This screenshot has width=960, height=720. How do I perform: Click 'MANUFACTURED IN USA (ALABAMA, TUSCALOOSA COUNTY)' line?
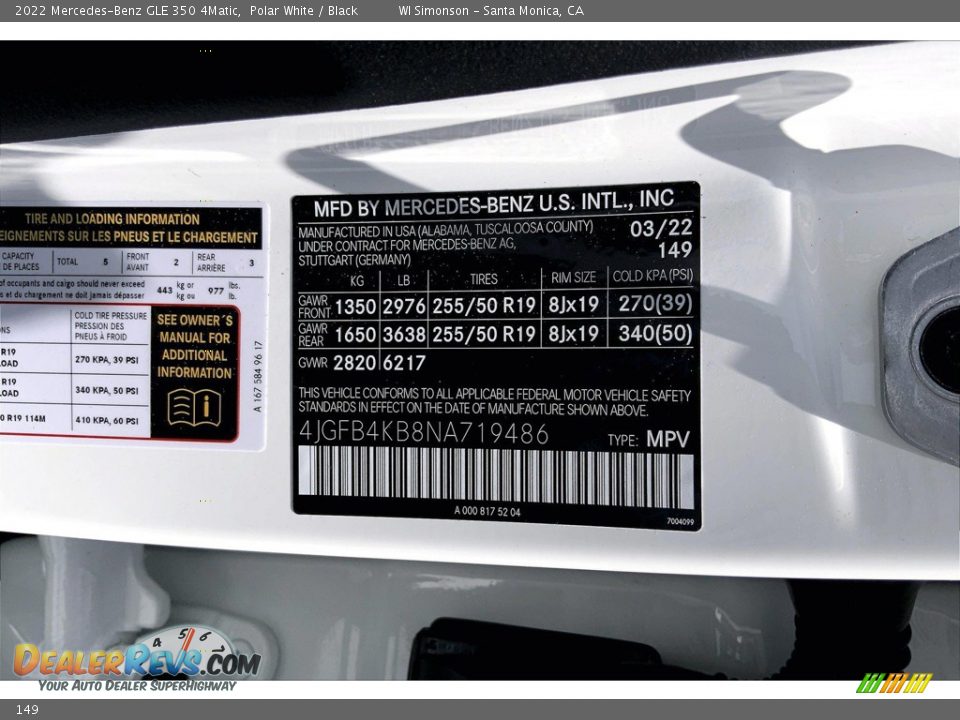pos(446,230)
